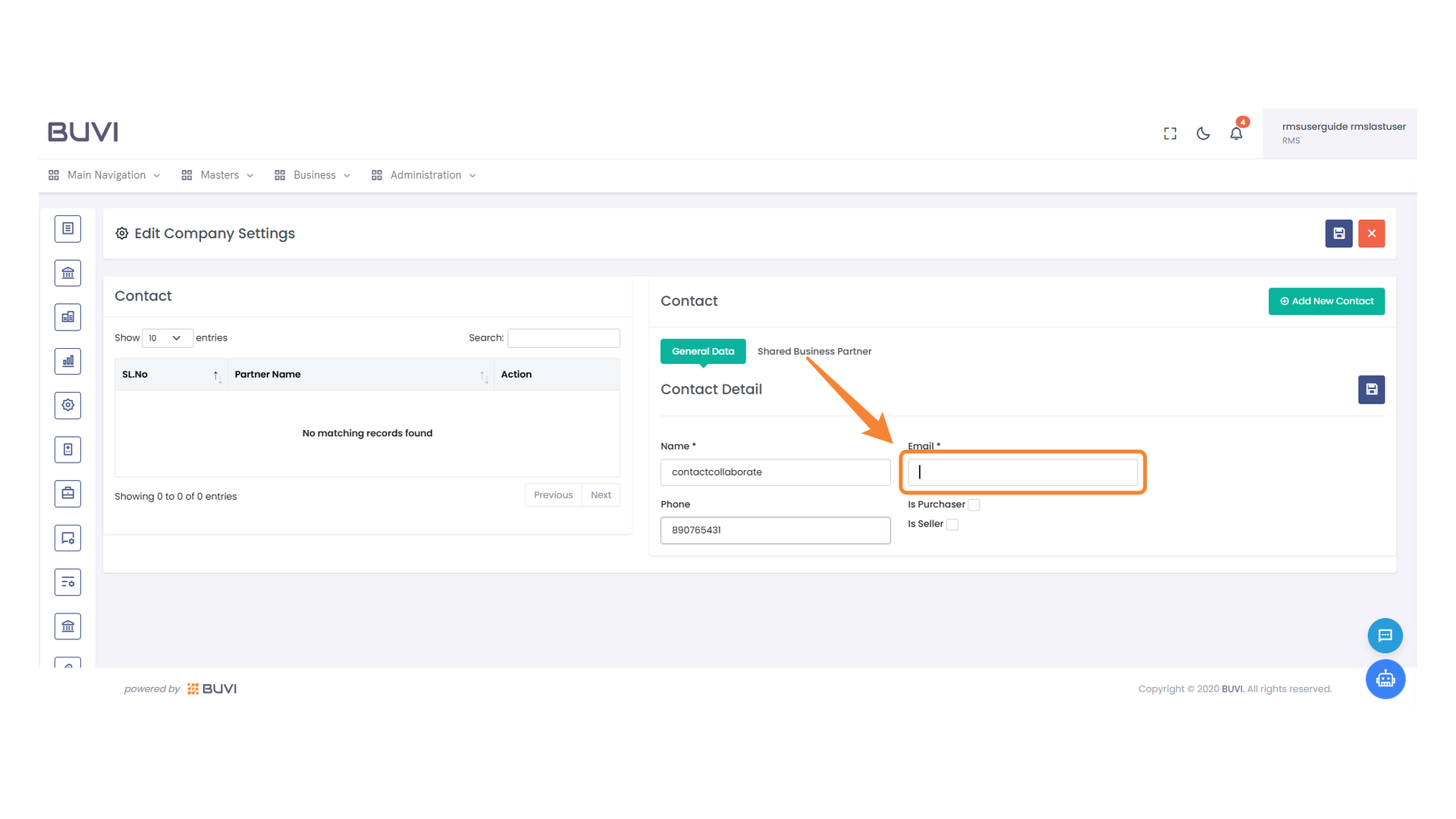Expand the Administration menu
This screenshot has width=1456, height=819.
click(424, 174)
